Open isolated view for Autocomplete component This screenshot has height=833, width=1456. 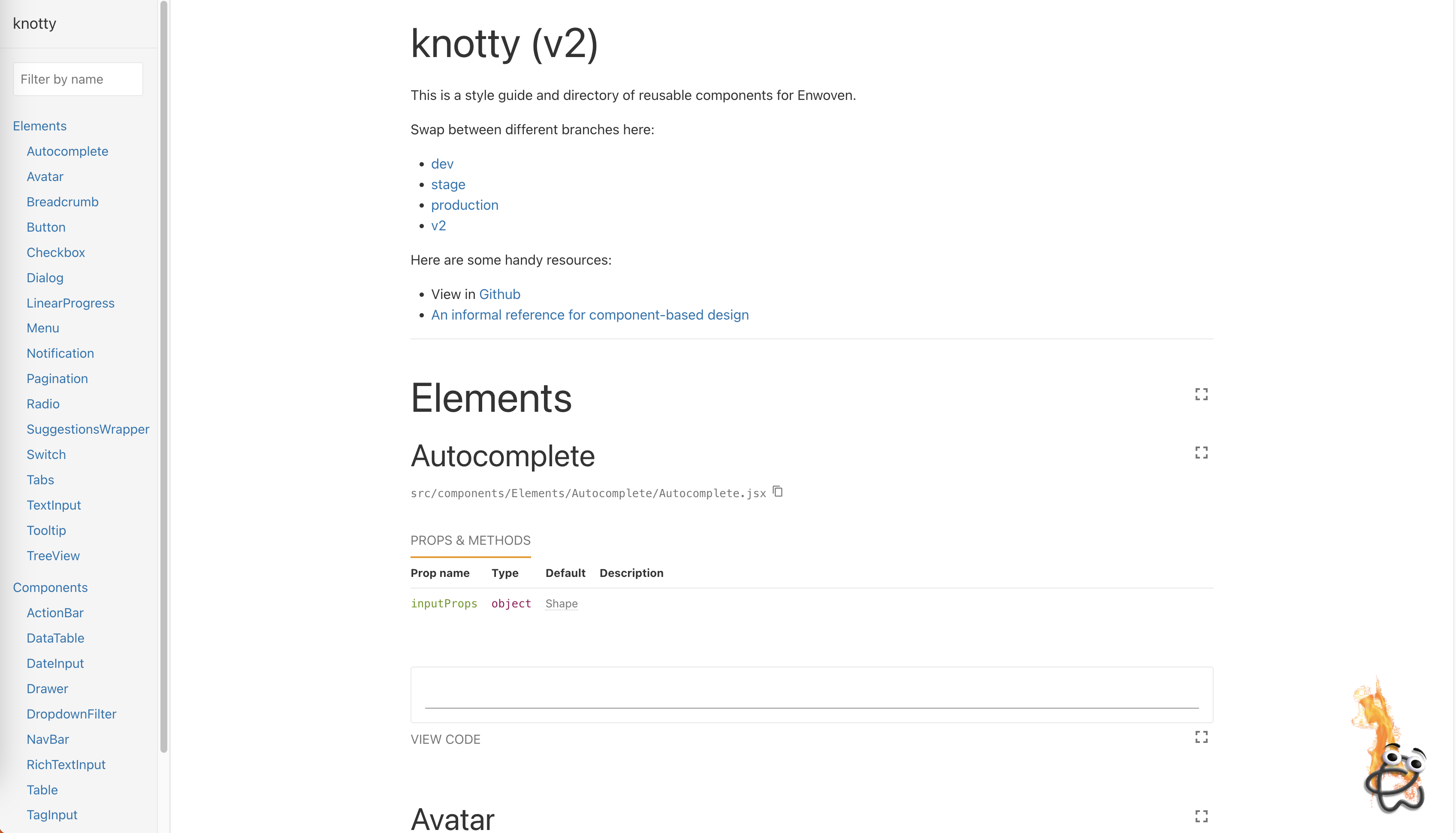(x=1201, y=453)
